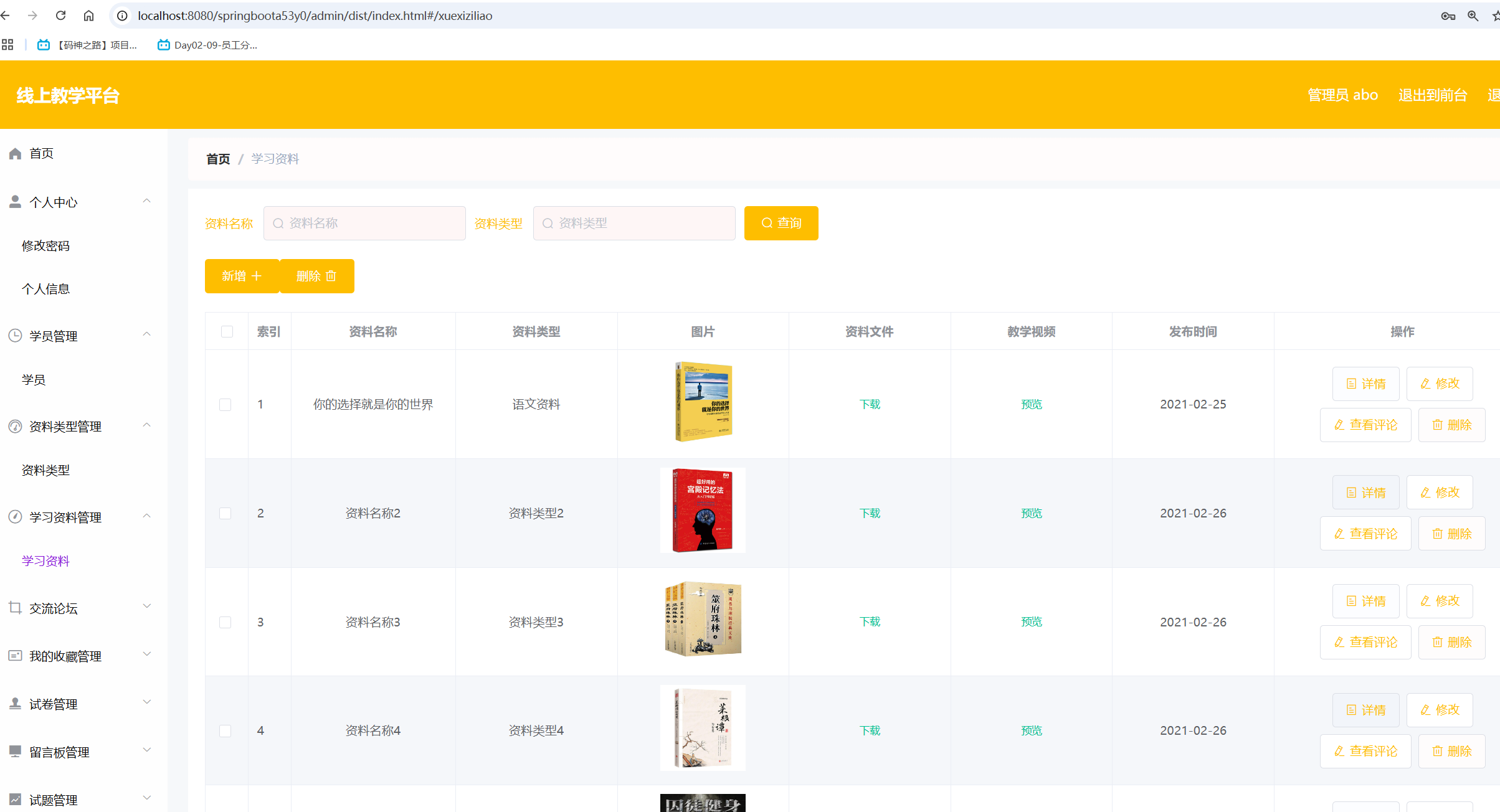The width and height of the screenshot is (1500, 812).
Task: Click the bulk 删除 button
Action: [x=316, y=276]
